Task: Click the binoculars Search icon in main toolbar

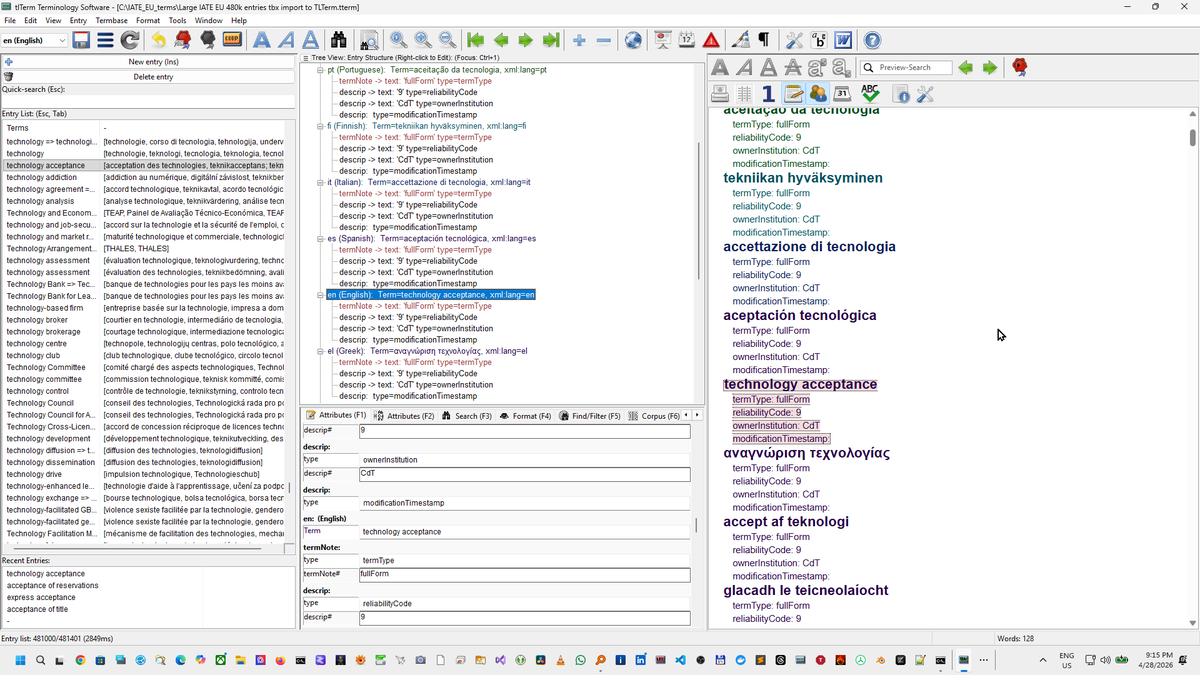Action: click(x=338, y=40)
